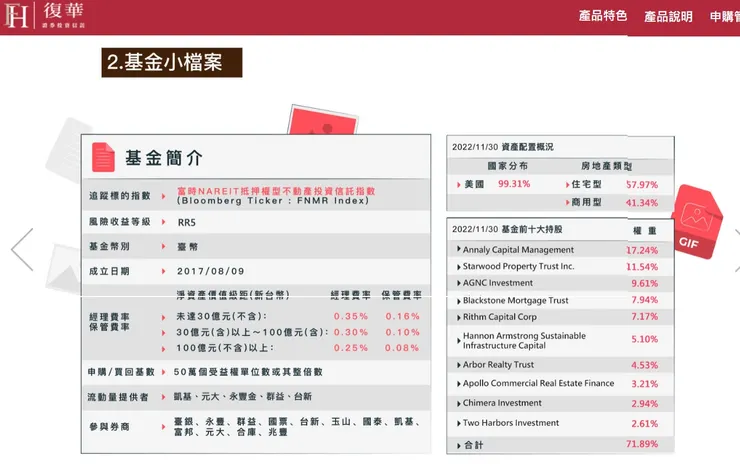740x466 pixels.
Task: Select the Rithm Capital Corp row
Action: click(560, 317)
